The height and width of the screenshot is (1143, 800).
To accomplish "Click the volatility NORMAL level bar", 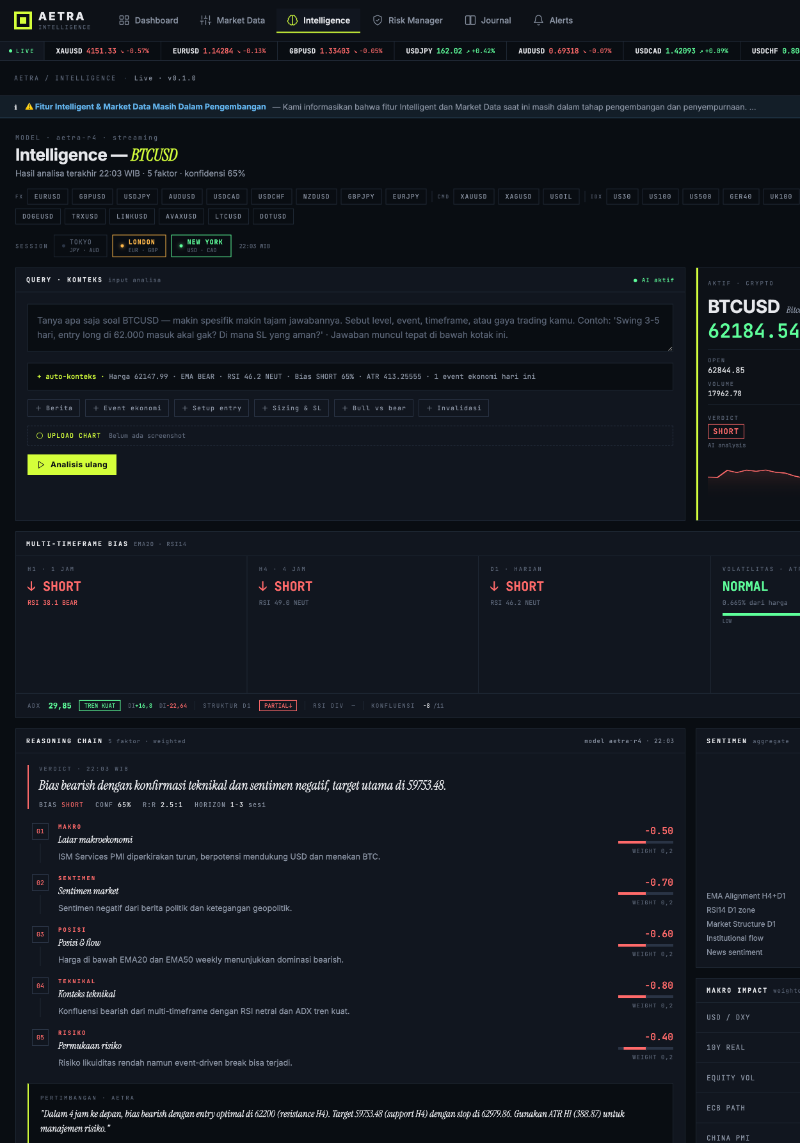I will (x=761, y=615).
